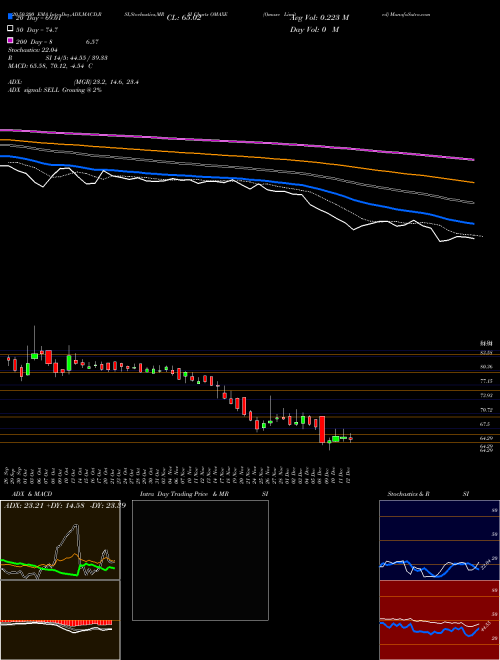Screen dimensions: 500x660
Task: Click the white 50 Day legend swatch
Action: click(x=10, y=29)
